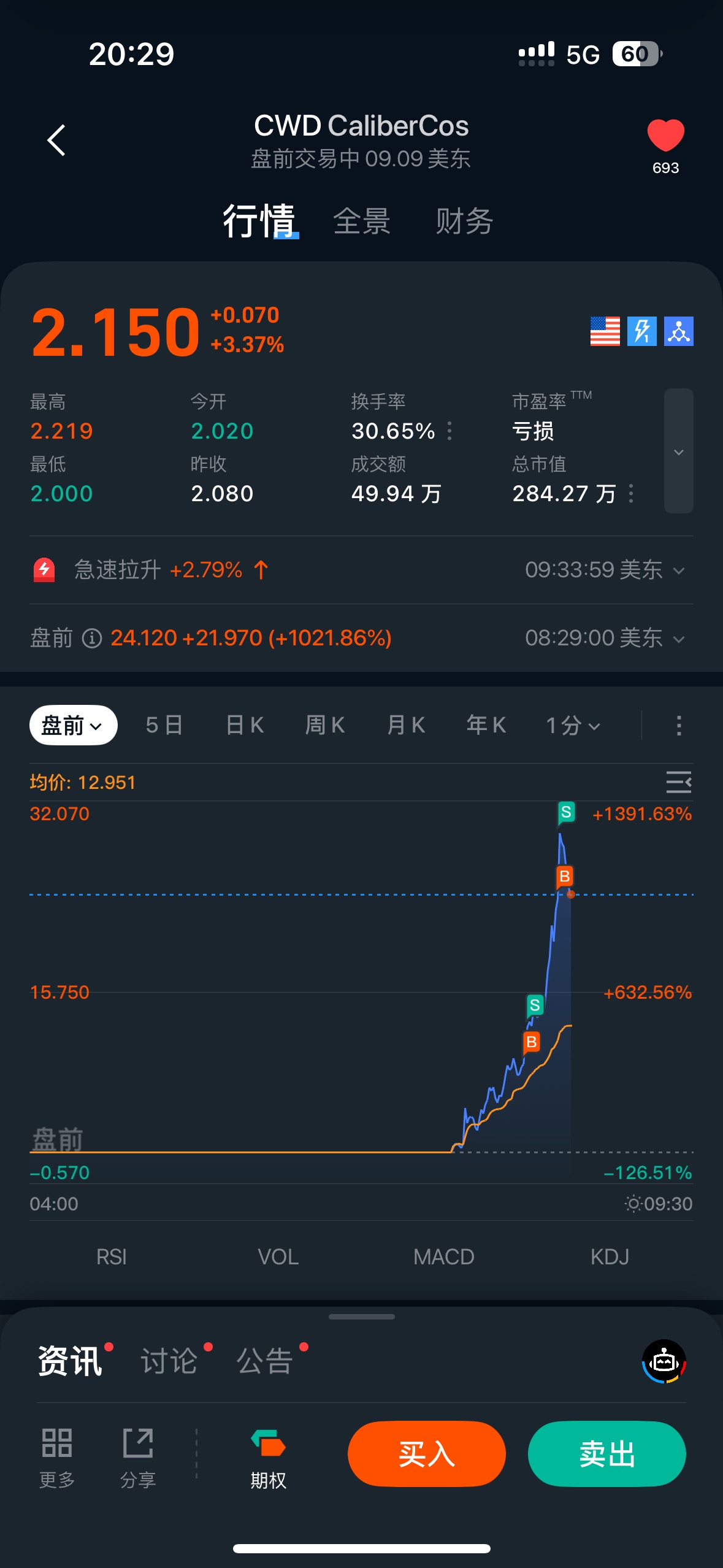Open turnover rate 30.65% options dots
This screenshot has height=1568, width=723.
pyautogui.click(x=449, y=431)
